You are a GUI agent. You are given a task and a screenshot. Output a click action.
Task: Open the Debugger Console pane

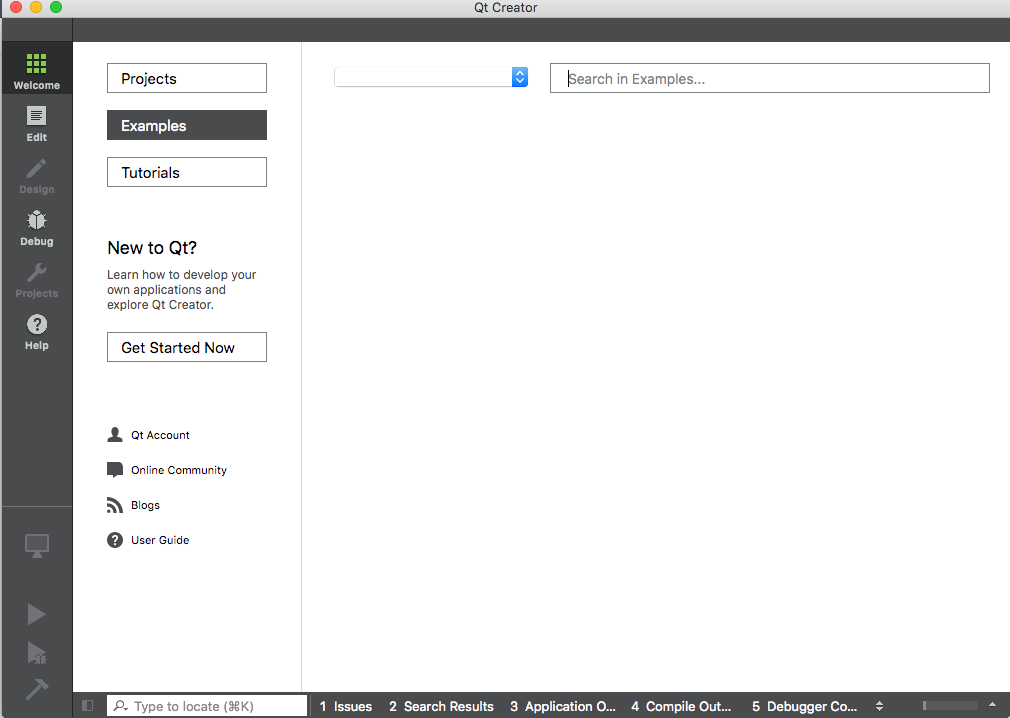(805, 706)
